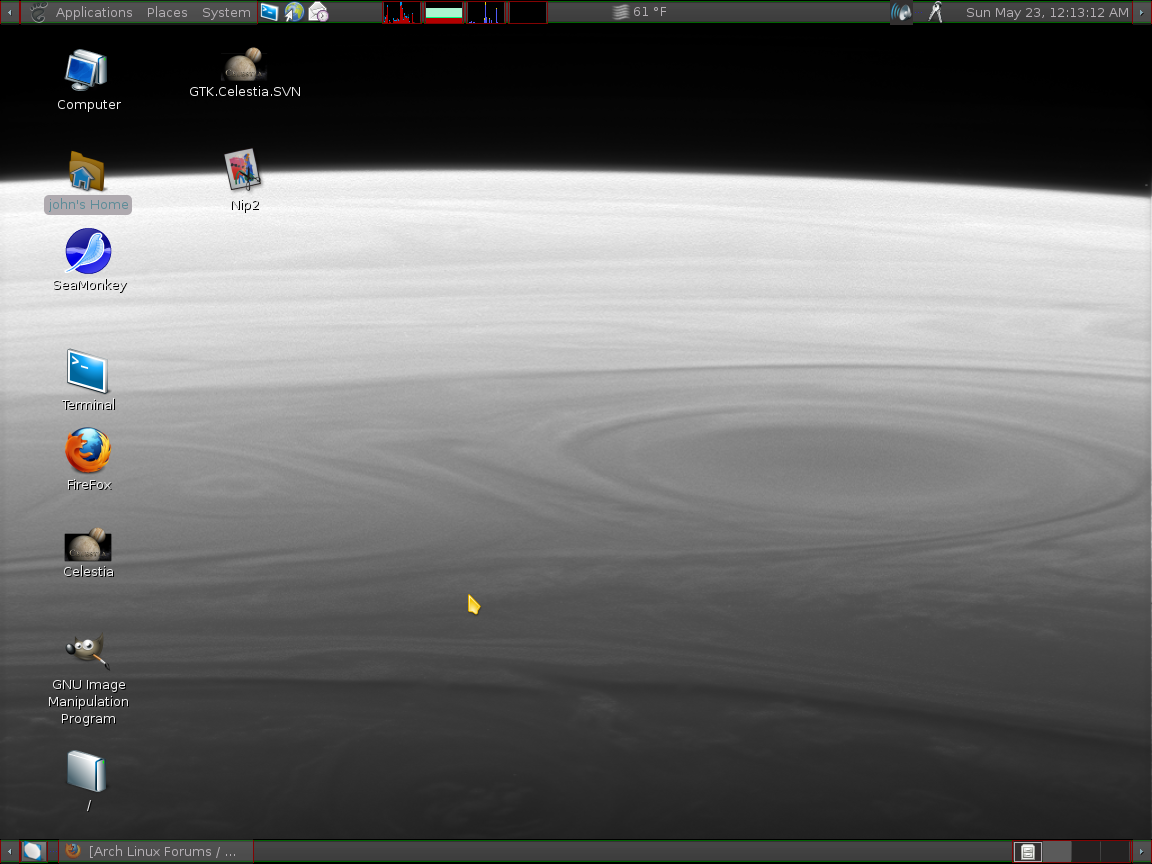Click the mail clock launcher in top panel

coord(318,12)
